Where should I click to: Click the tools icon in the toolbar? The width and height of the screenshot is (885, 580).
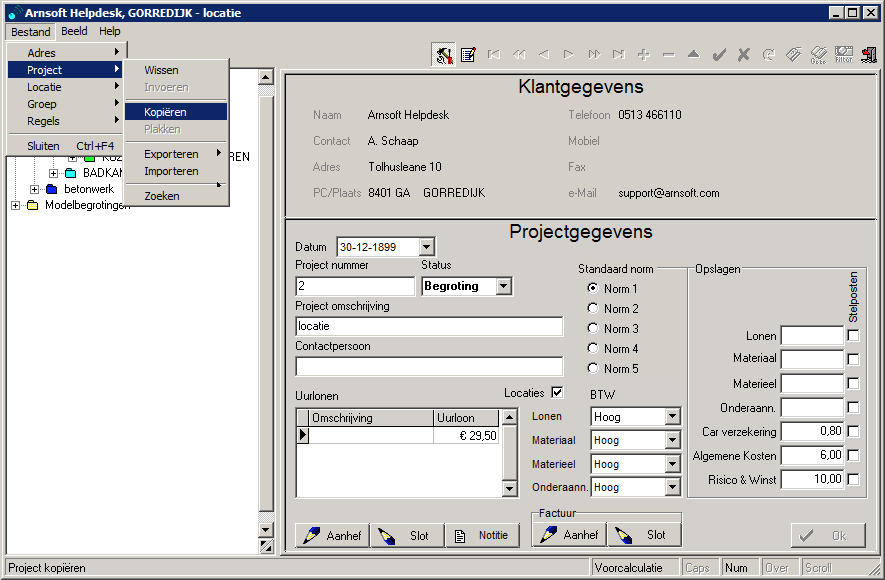[444, 55]
